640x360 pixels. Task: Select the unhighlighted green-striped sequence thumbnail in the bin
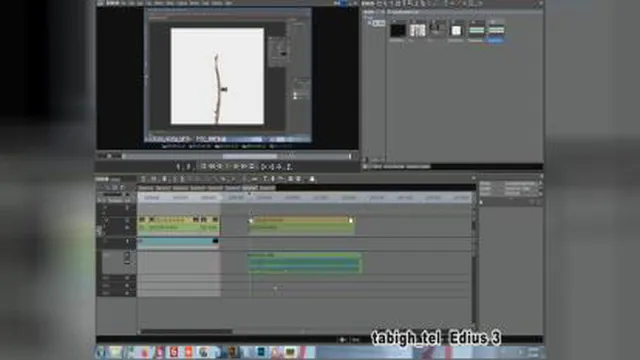(x=476, y=31)
